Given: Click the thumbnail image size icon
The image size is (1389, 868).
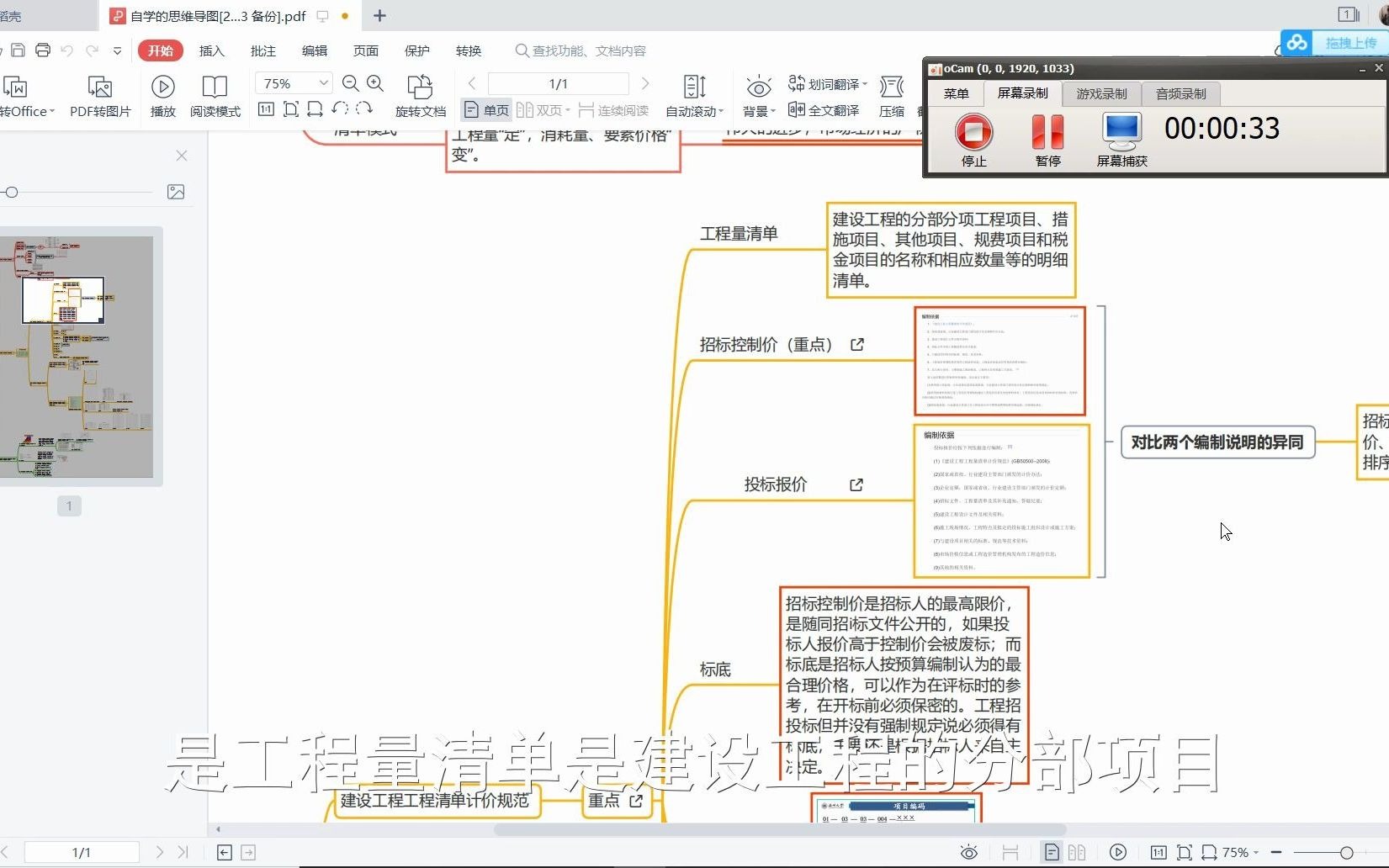Looking at the screenshot, I should tap(176, 193).
